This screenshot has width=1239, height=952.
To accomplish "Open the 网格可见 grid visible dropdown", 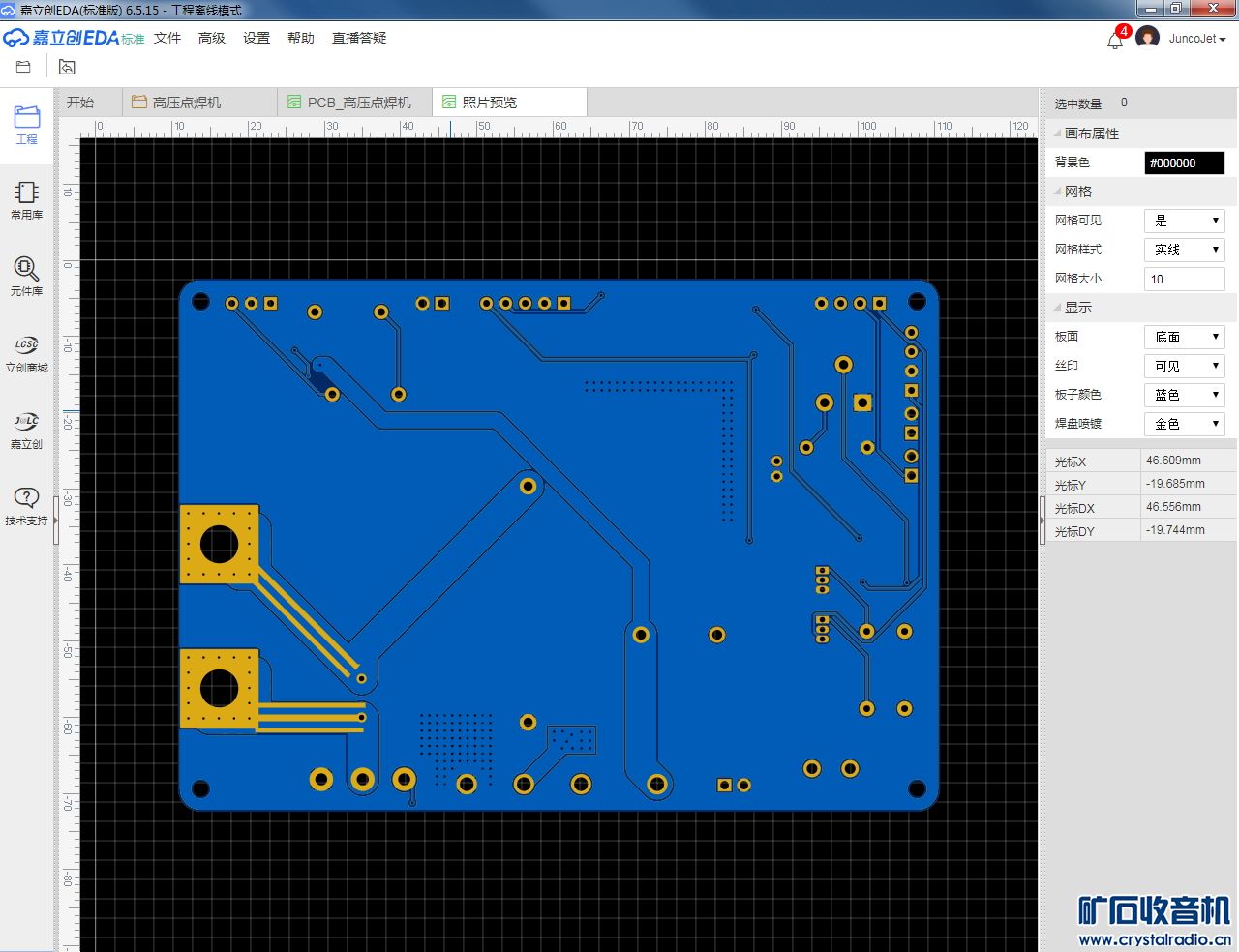I will pyautogui.click(x=1185, y=221).
